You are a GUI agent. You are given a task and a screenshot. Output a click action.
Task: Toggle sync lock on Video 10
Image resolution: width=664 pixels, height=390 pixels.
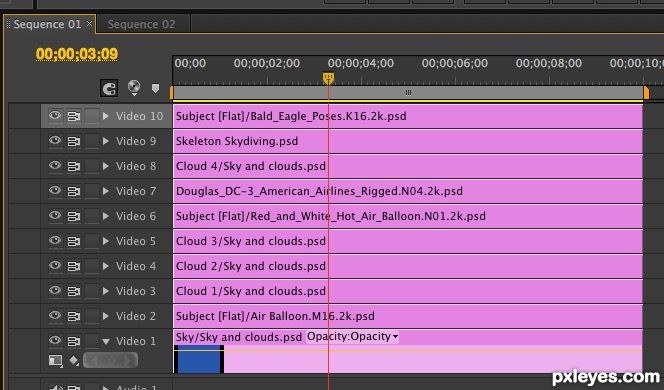coord(74,116)
